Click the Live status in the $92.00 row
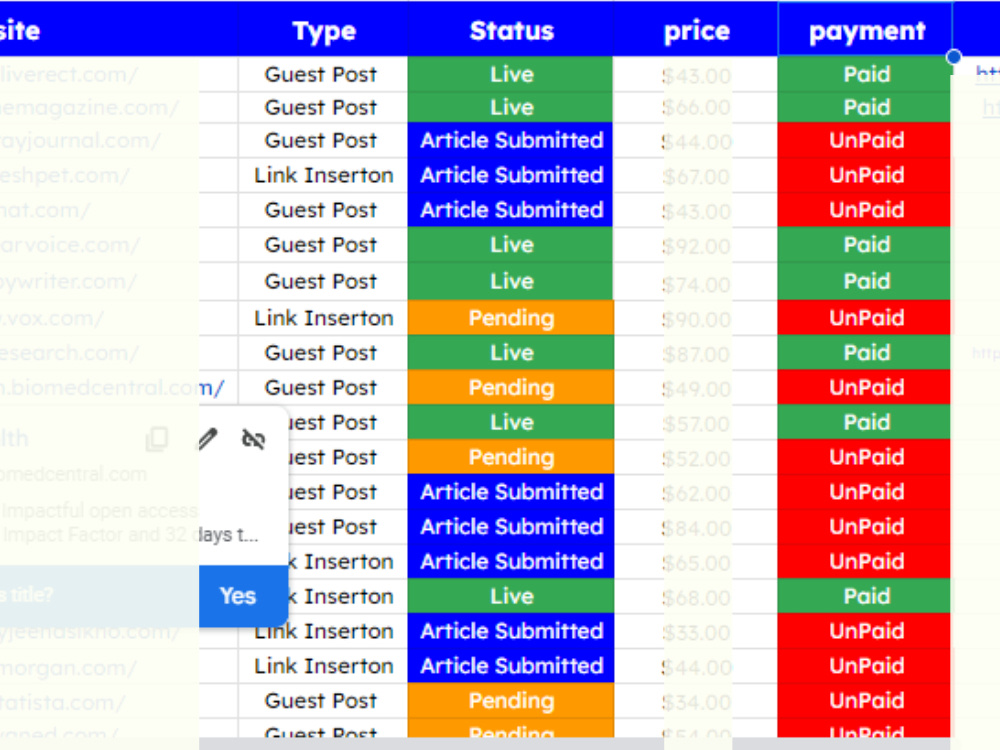Viewport: 1000px width, 750px height. tap(511, 245)
